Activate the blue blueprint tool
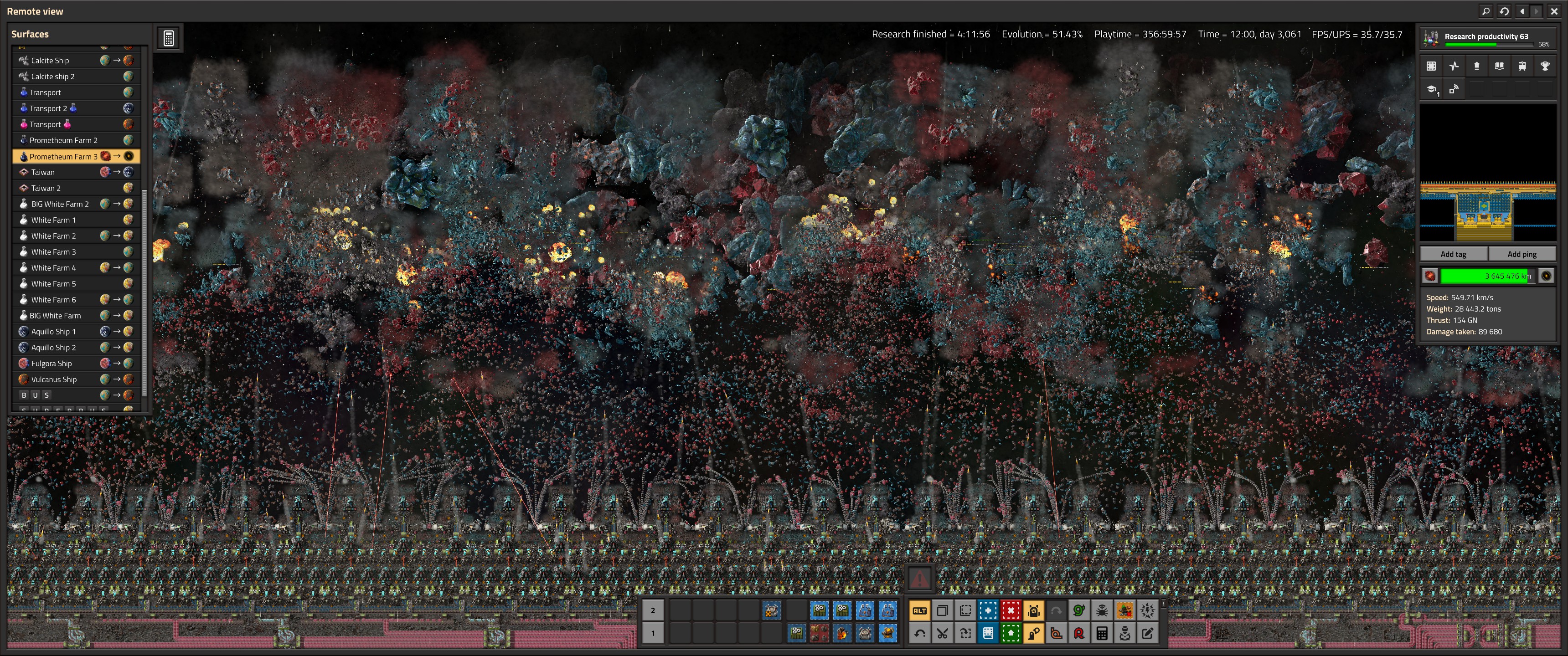The width and height of the screenshot is (1568, 656). coord(988,610)
